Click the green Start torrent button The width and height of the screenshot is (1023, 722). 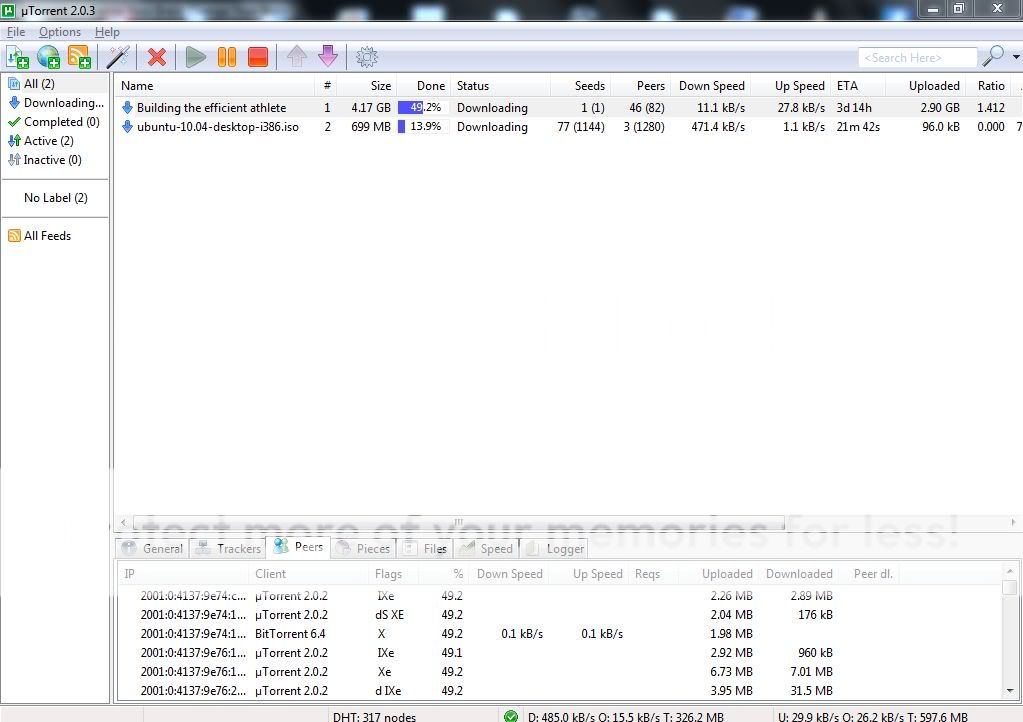tap(195, 57)
